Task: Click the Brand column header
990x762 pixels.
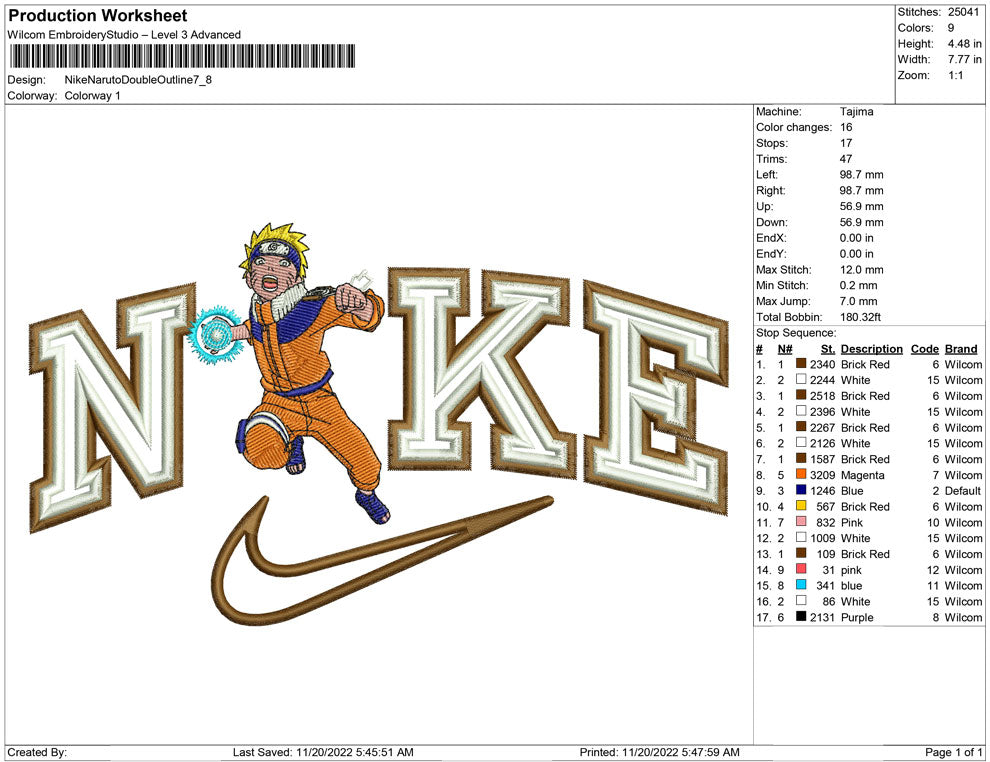Action: pos(961,349)
